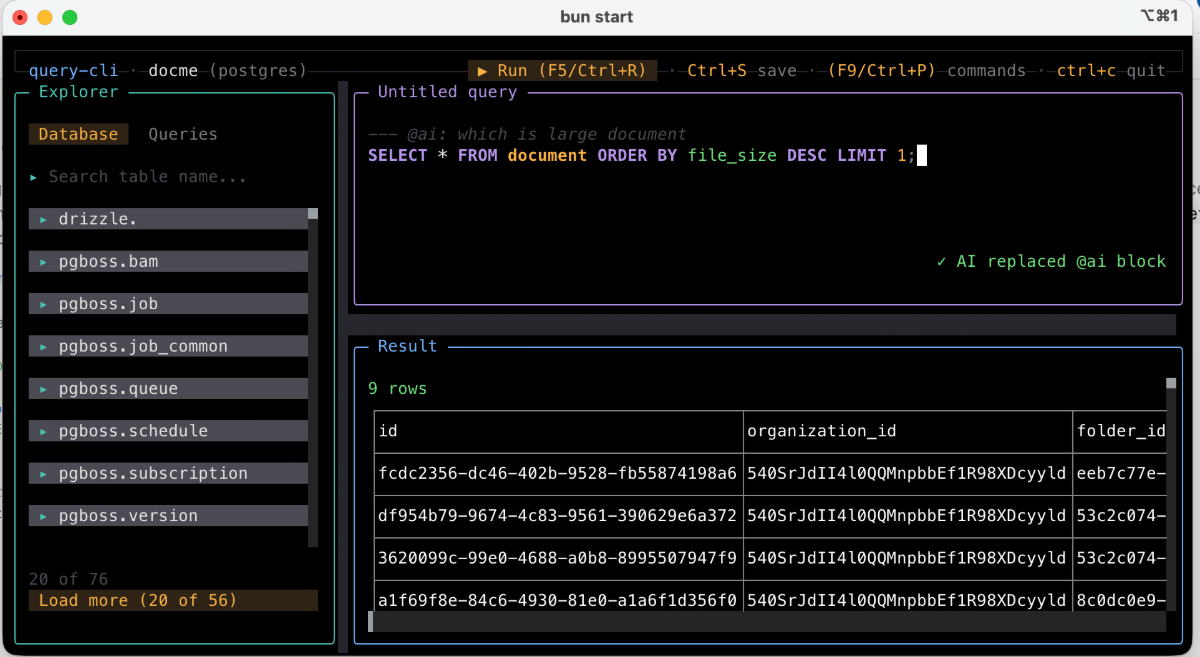Open commands palette (F9/Ctrl+P)
This screenshot has width=1200, height=657.
pyautogui.click(x=926, y=71)
